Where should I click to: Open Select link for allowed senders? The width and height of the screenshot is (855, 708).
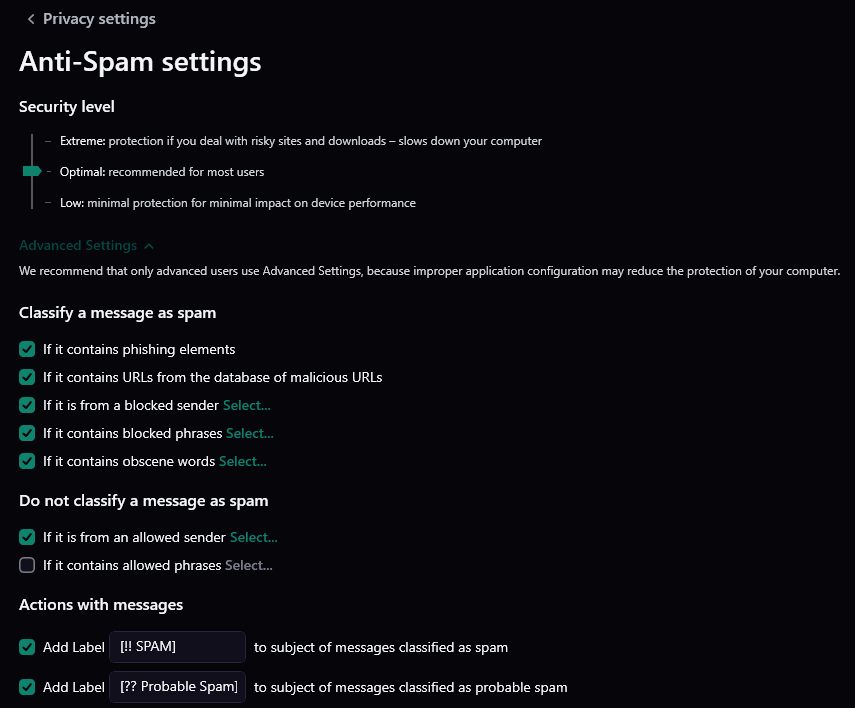tap(253, 537)
